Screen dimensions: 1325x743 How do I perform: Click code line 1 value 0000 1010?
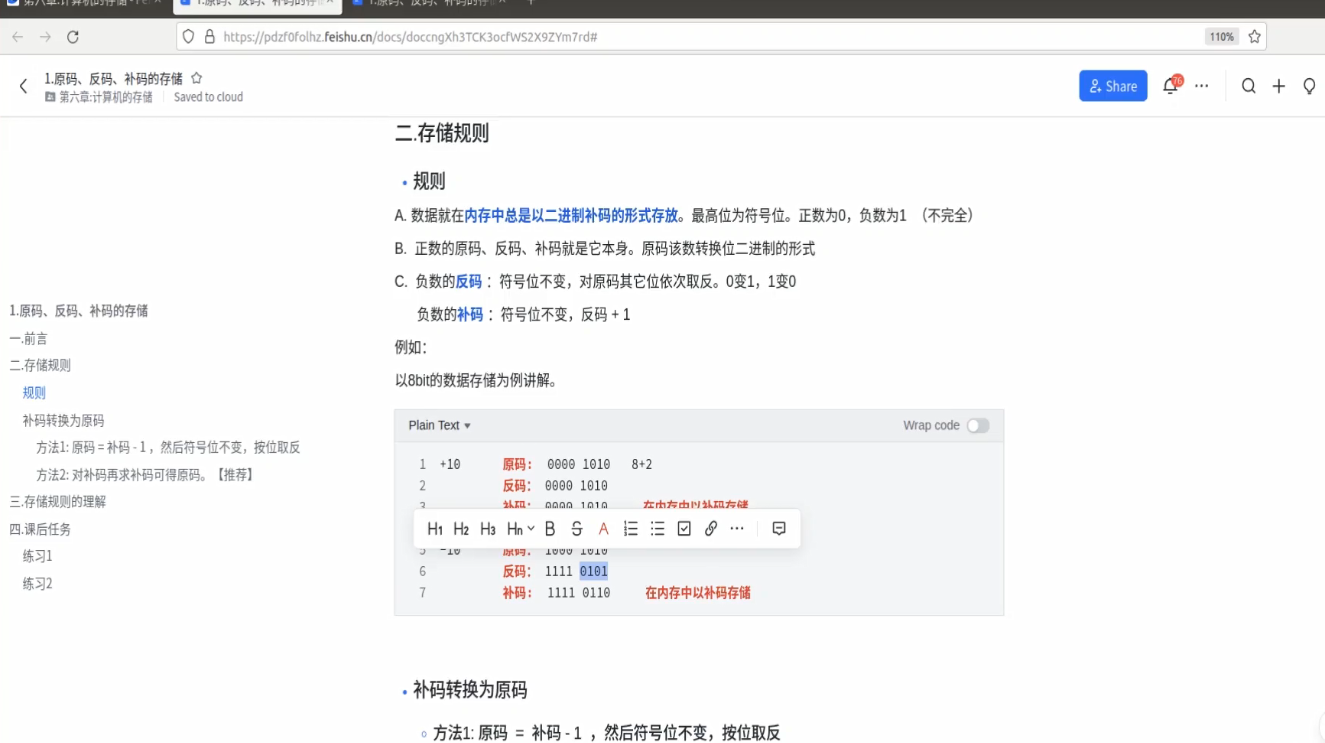point(578,464)
